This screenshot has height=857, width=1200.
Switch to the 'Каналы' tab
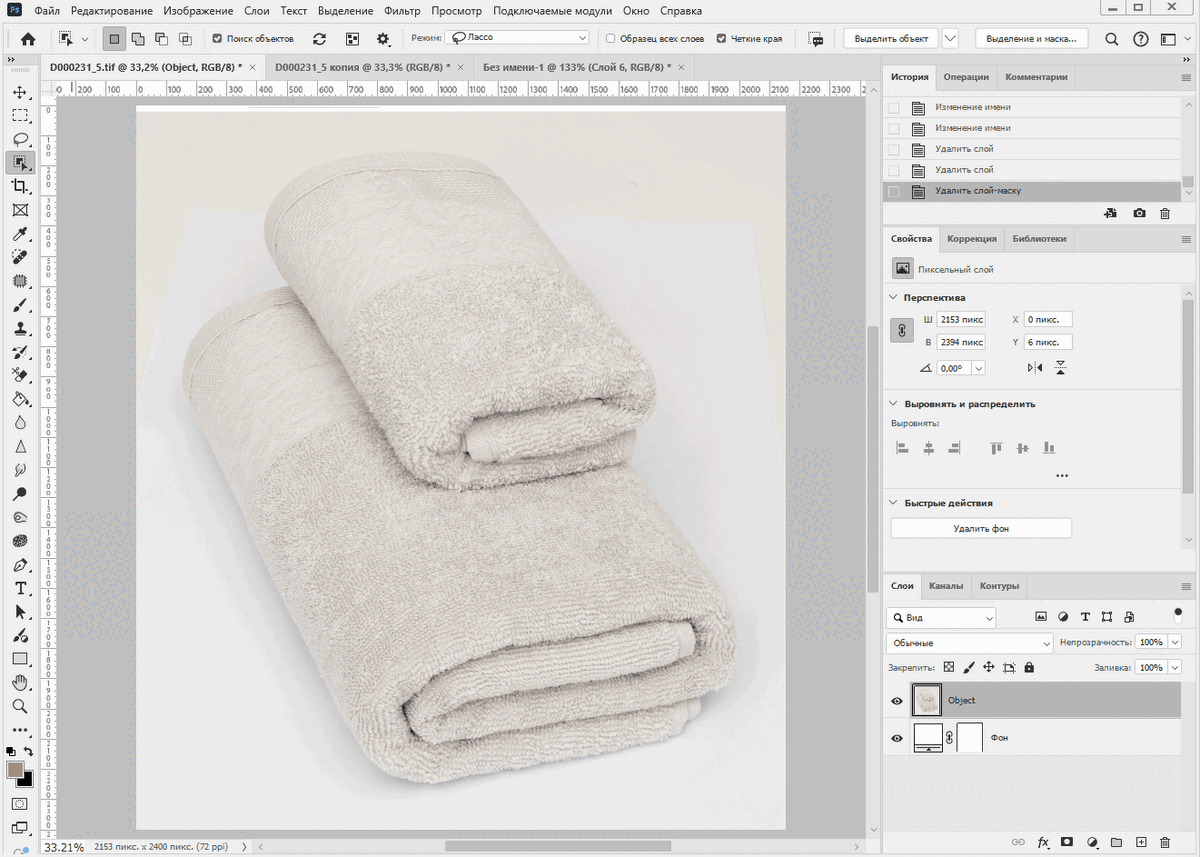945,586
